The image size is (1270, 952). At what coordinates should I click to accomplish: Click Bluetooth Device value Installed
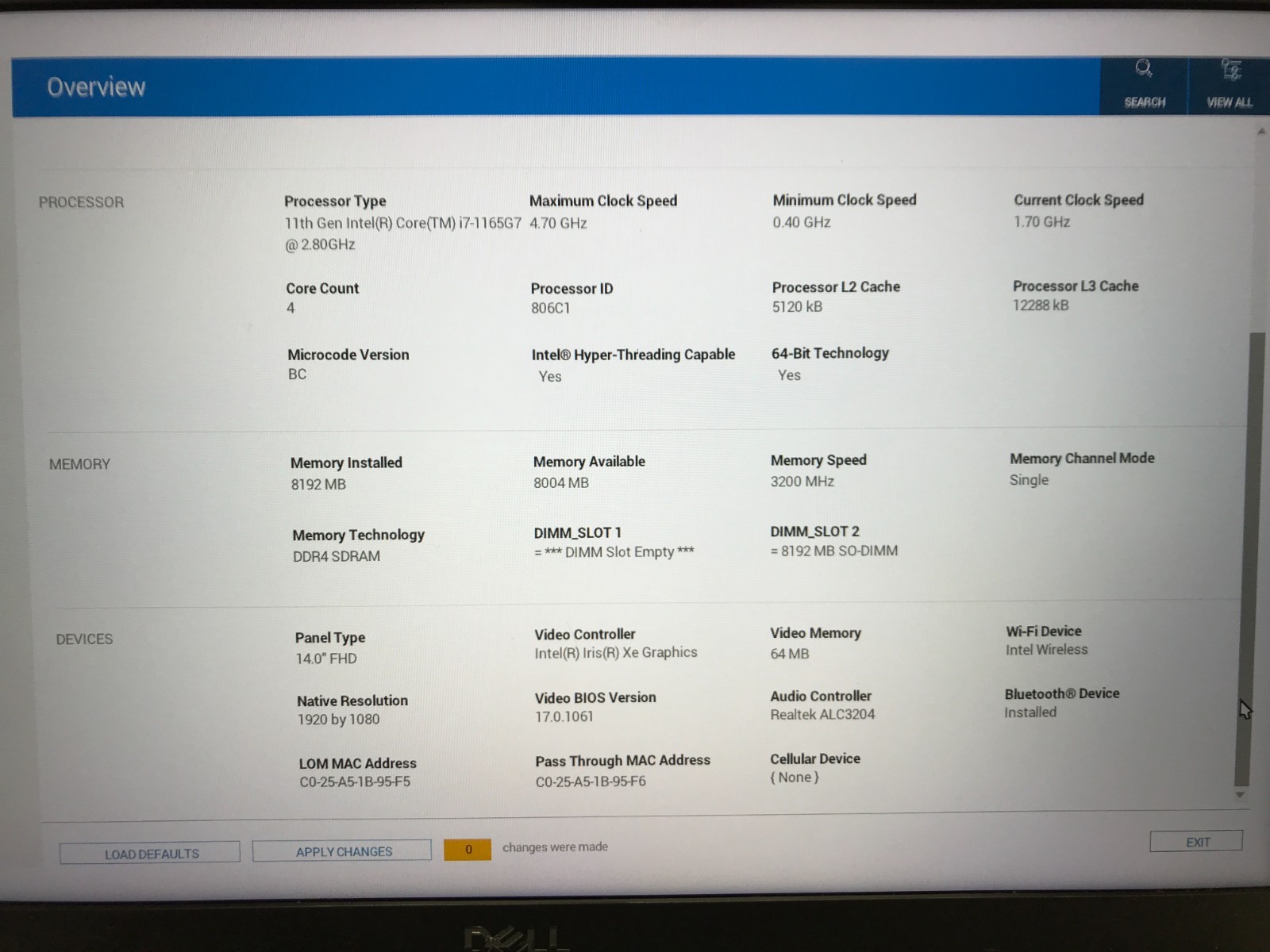1030,712
